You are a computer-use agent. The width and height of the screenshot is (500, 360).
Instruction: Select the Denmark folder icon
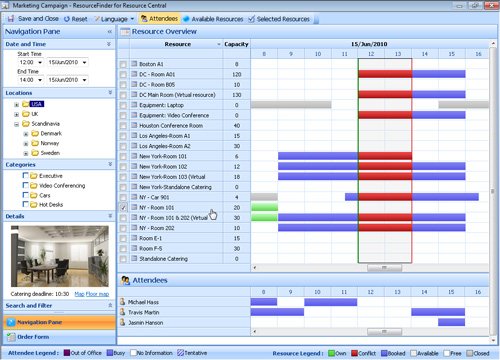click(x=35, y=133)
